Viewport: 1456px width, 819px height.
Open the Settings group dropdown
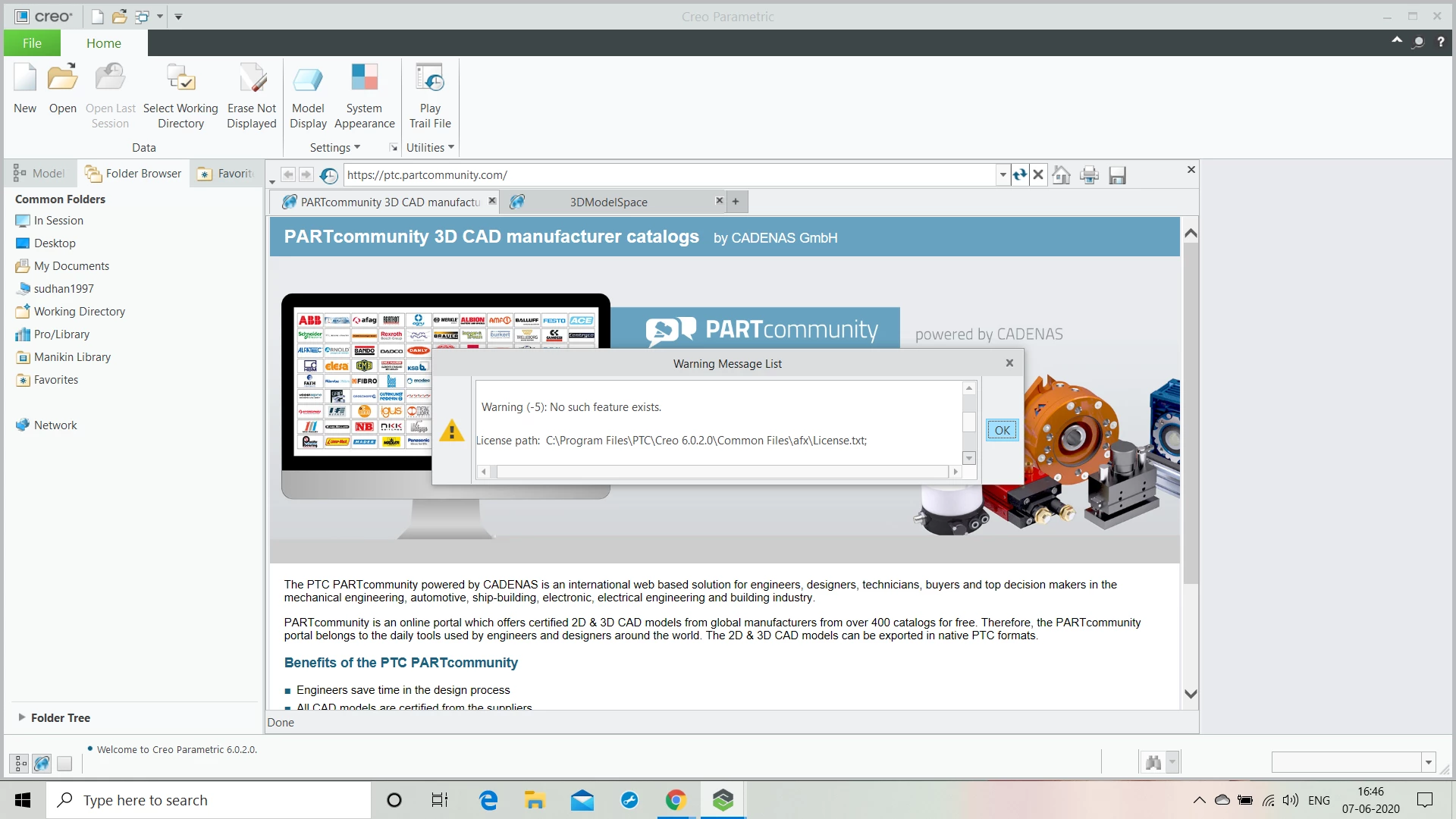(334, 147)
